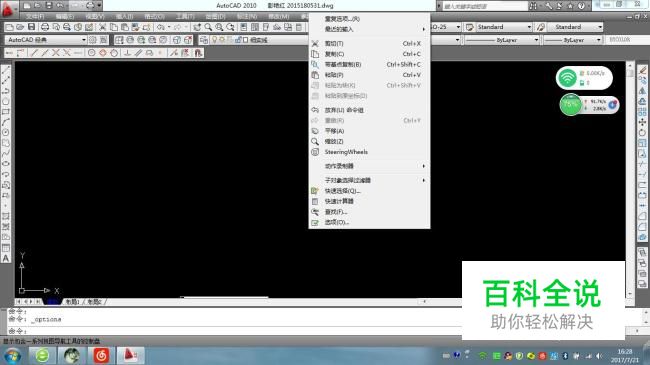This screenshot has height=365, width=650.
Task: Open the Layer Properties Manager icon
Action: click(x=204, y=40)
